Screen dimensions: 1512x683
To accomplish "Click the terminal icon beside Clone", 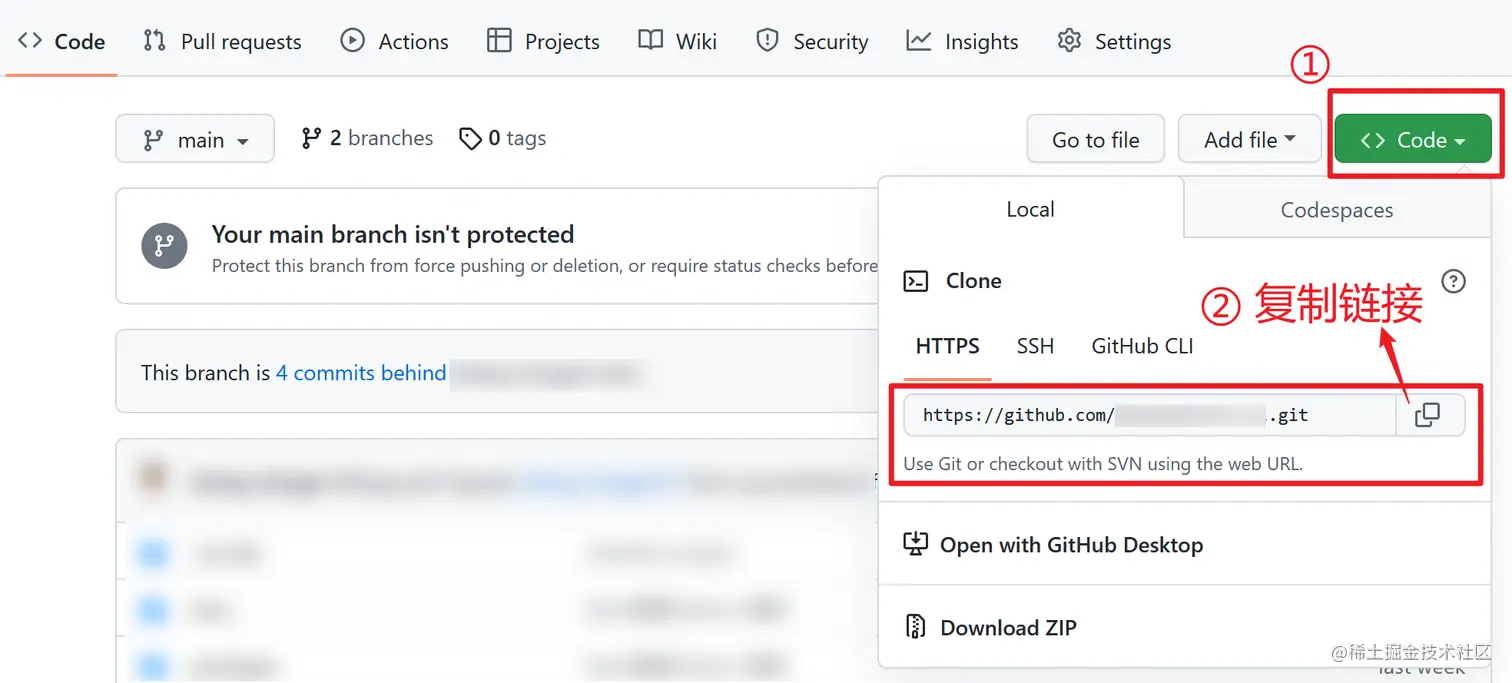I will [916, 281].
